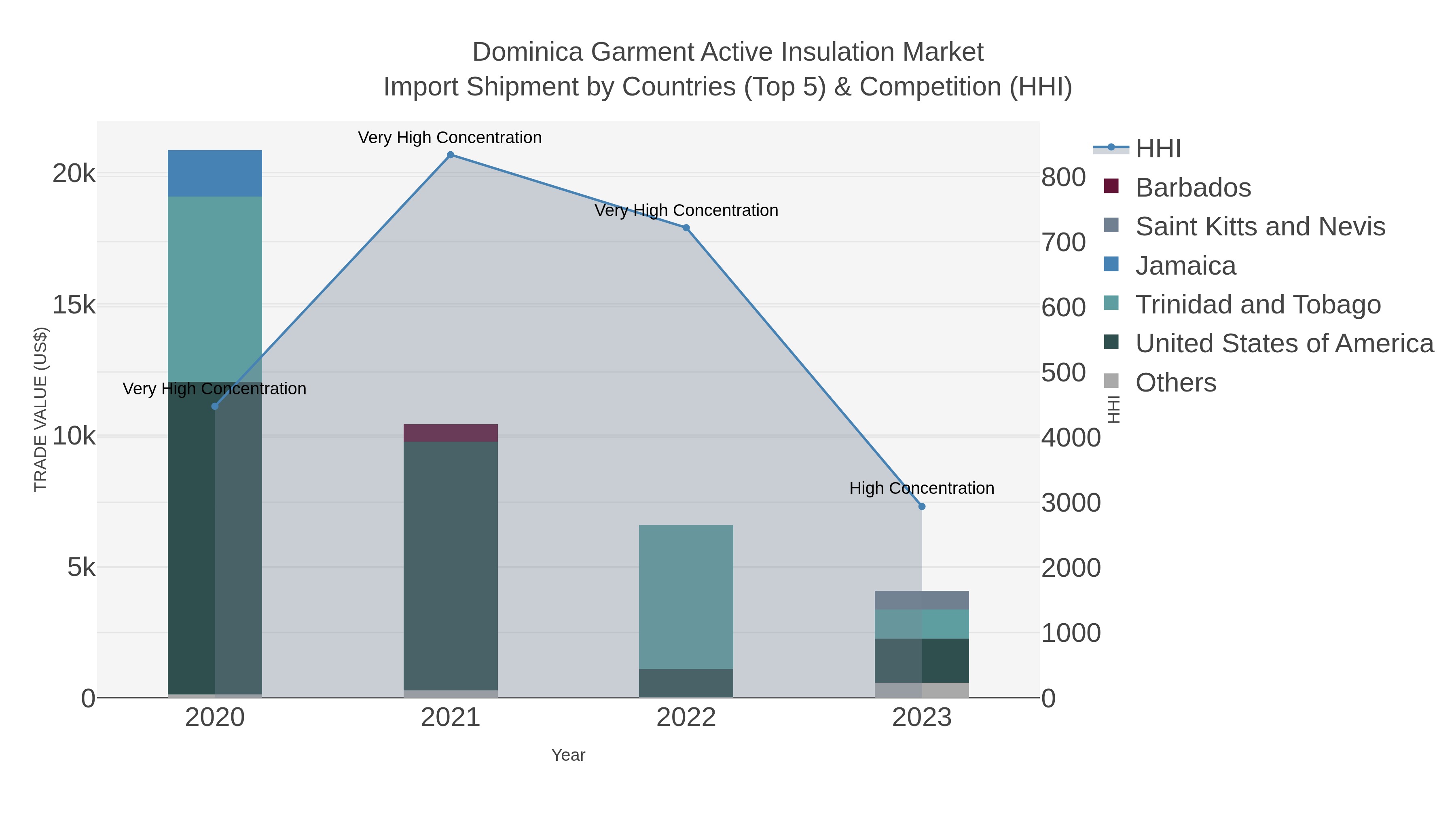This screenshot has height=819, width=1456.
Task: Toggle Saint Kitts and Nevis legend entry
Action: [1244, 226]
